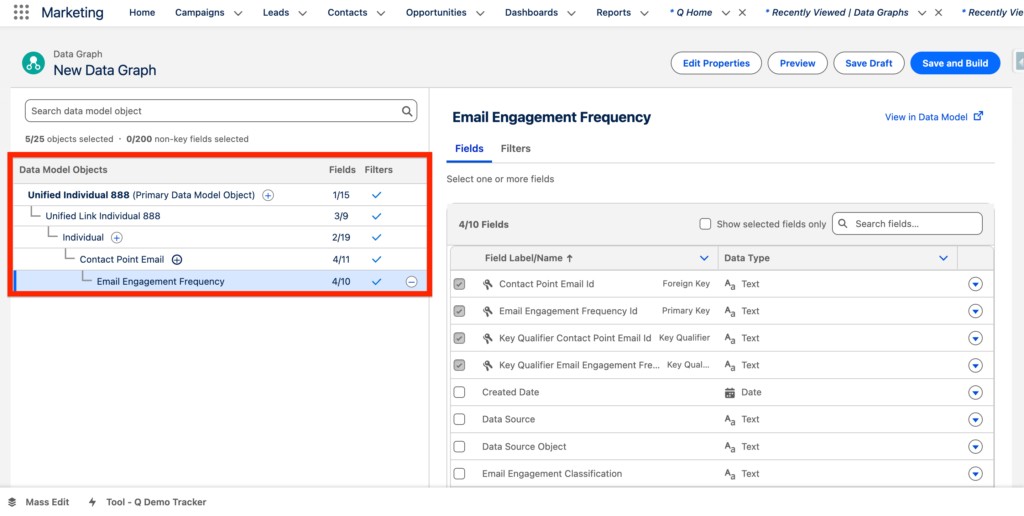Screen dimensions: 1024x516
Task: Remove Email Engagement Frequency with minus icon
Action: coord(411,282)
